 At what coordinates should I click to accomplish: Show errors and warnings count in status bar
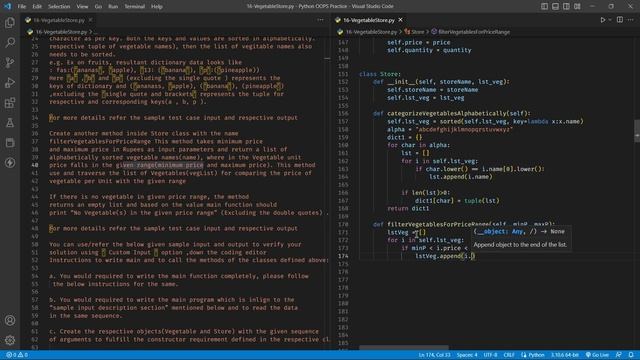click(17, 355)
